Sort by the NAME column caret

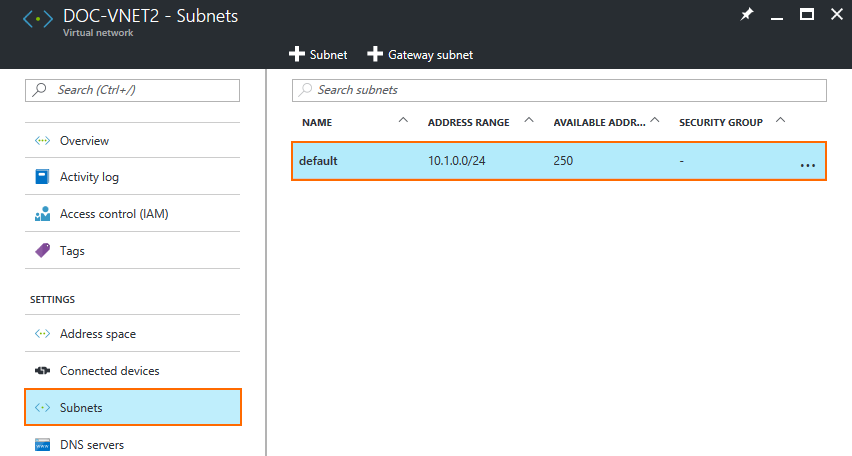click(x=403, y=120)
